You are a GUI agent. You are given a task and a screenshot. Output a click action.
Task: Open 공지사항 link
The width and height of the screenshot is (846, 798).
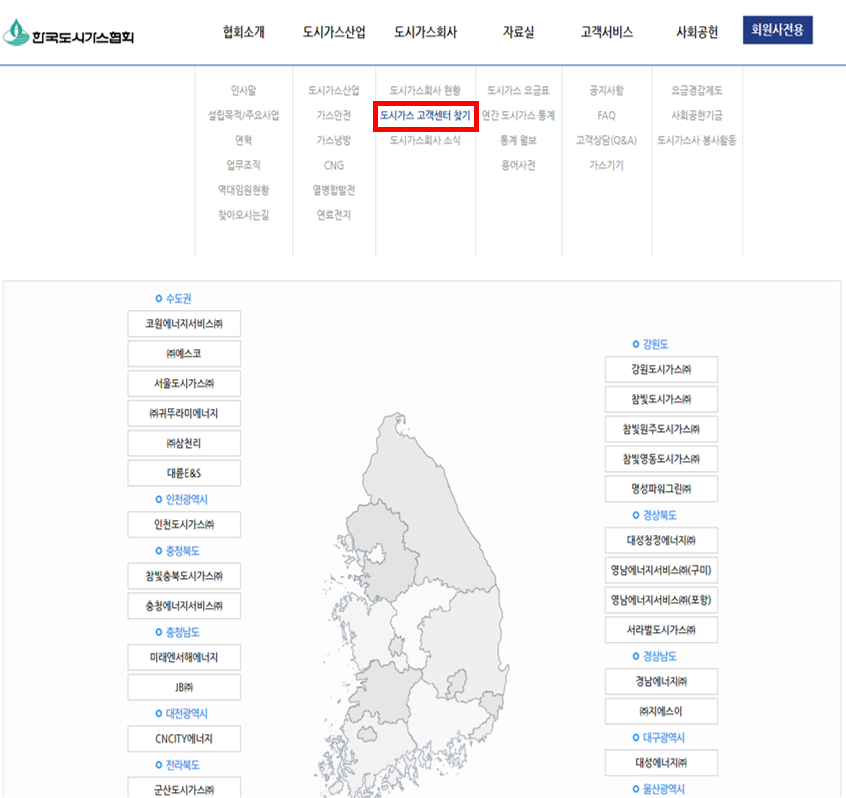click(607, 90)
